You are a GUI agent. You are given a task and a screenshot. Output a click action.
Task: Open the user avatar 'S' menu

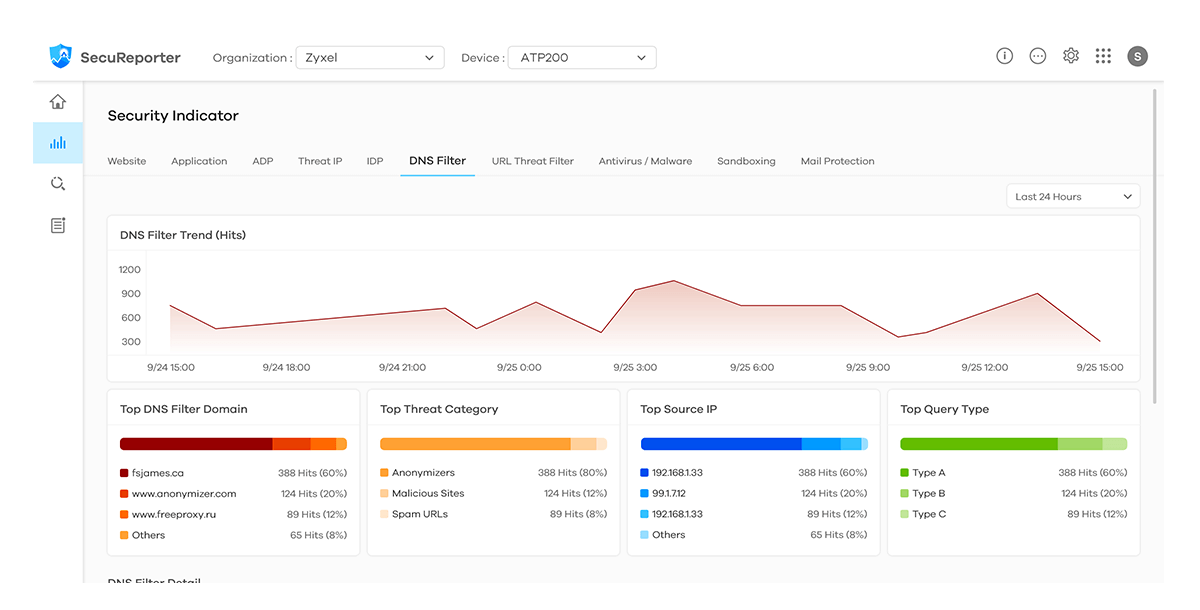pyautogui.click(x=1137, y=56)
